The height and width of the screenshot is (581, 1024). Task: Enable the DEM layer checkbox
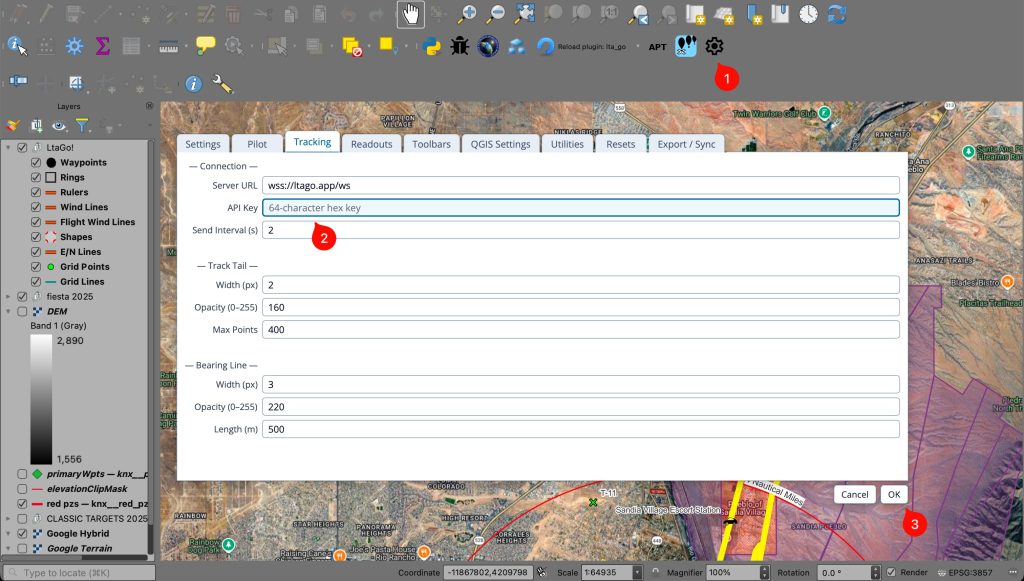pyautogui.click(x=22, y=312)
